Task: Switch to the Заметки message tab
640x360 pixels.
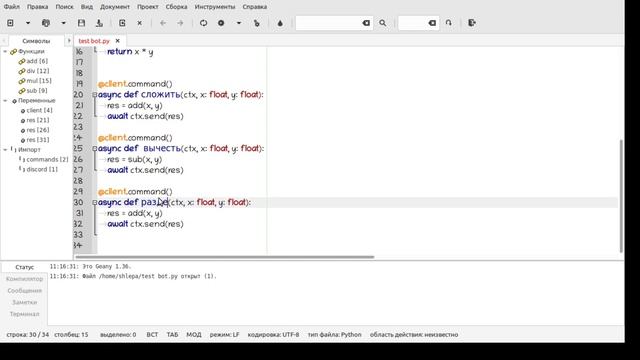Action: pyautogui.click(x=24, y=302)
